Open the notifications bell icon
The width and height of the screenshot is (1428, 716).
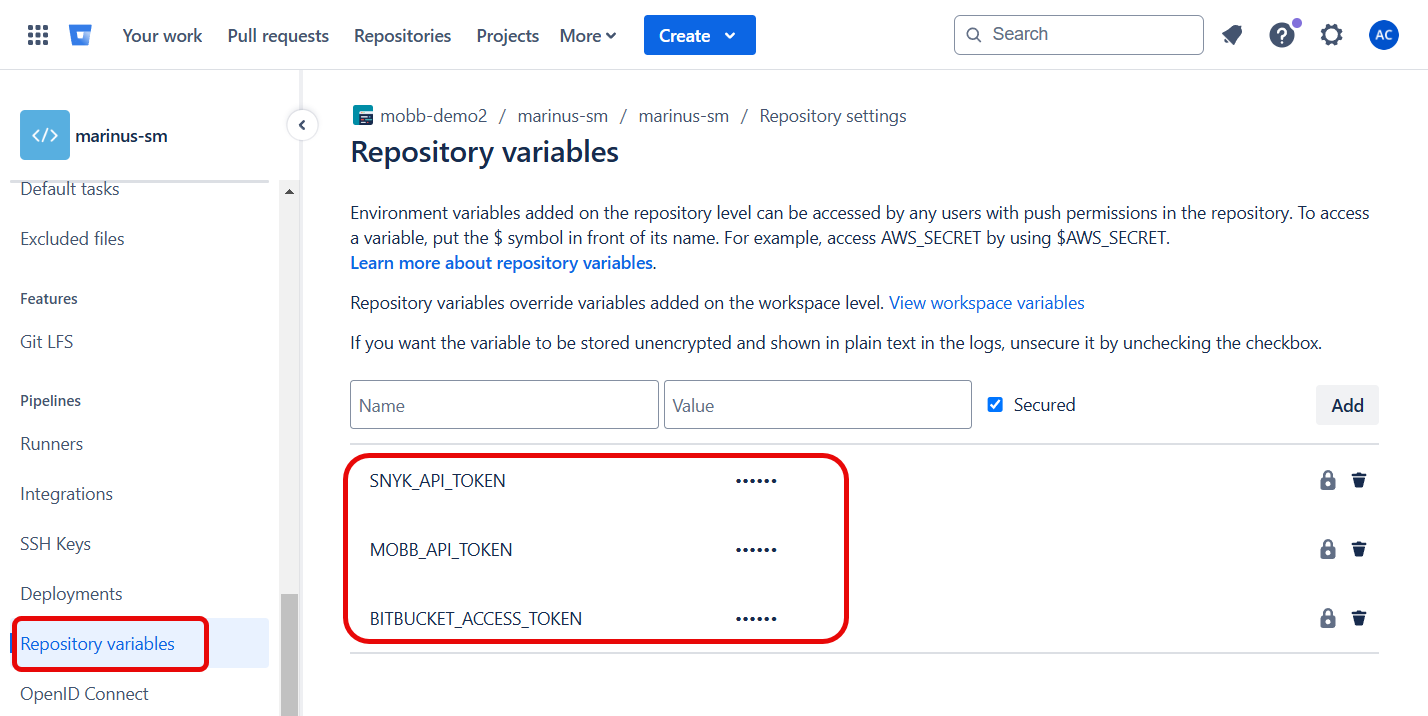[1232, 36]
